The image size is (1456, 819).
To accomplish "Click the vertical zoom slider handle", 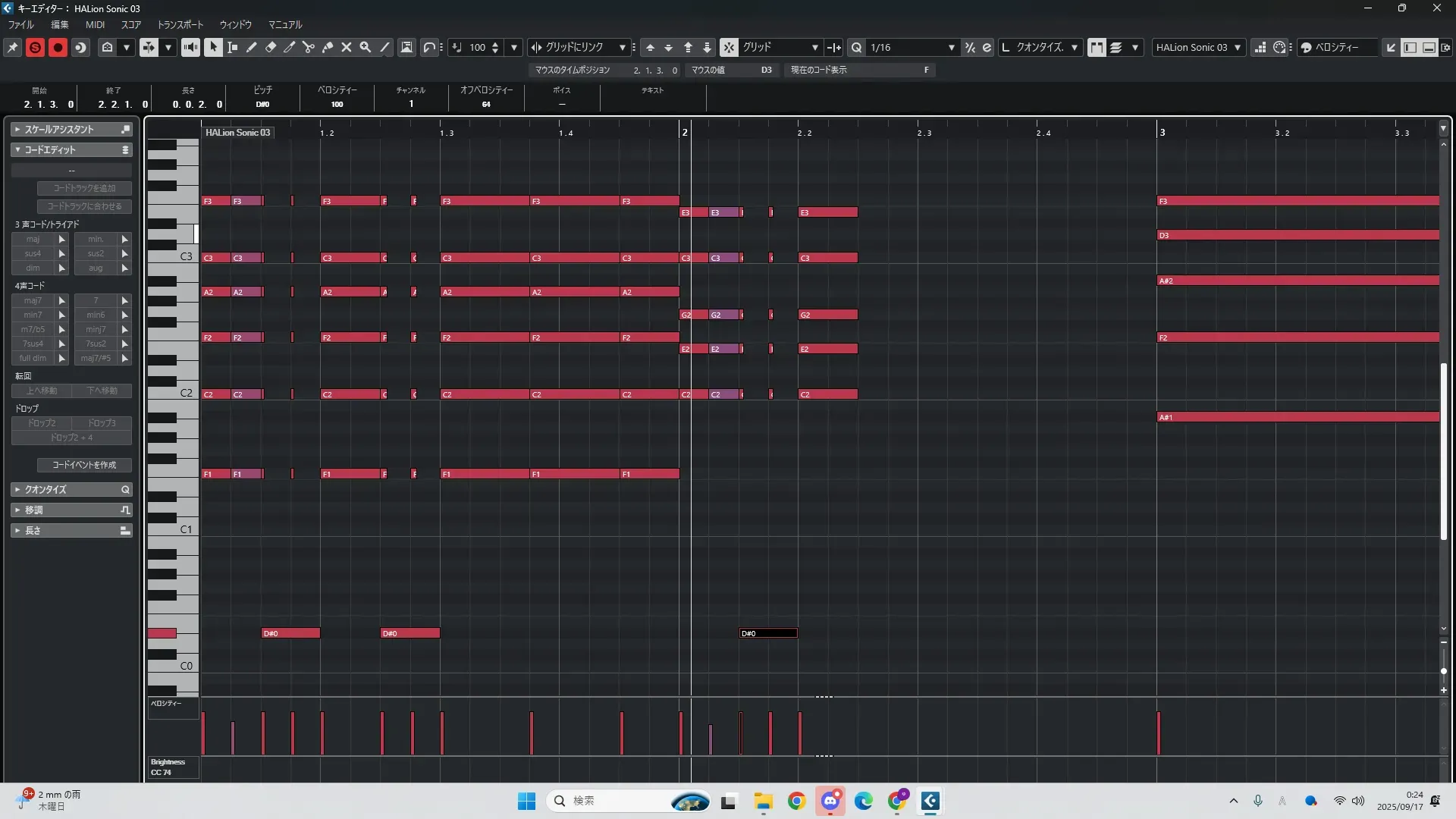I will click(1444, 671).
